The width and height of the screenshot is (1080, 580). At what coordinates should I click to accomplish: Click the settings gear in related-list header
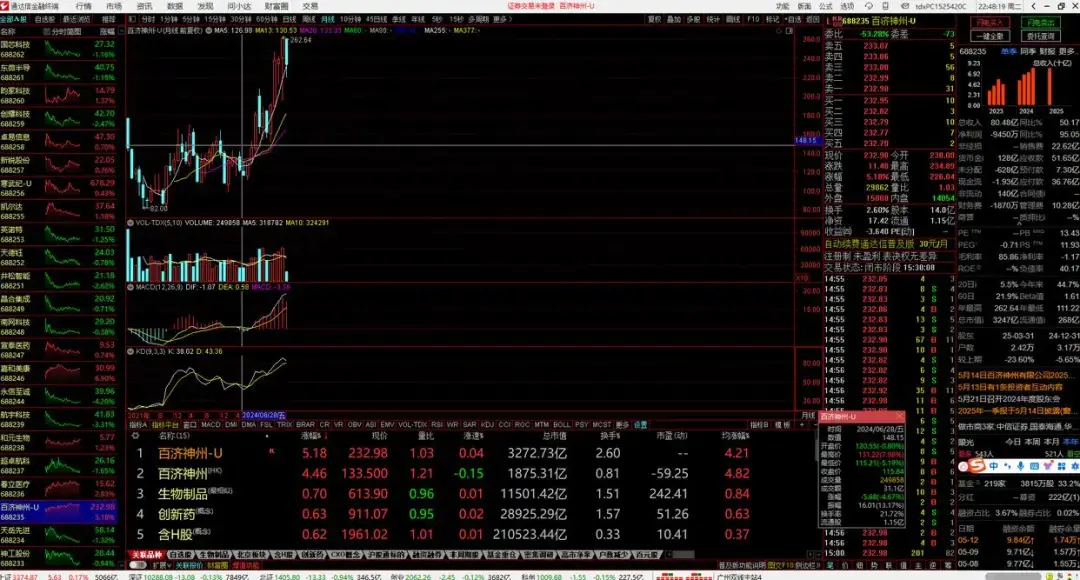point(136,435)
